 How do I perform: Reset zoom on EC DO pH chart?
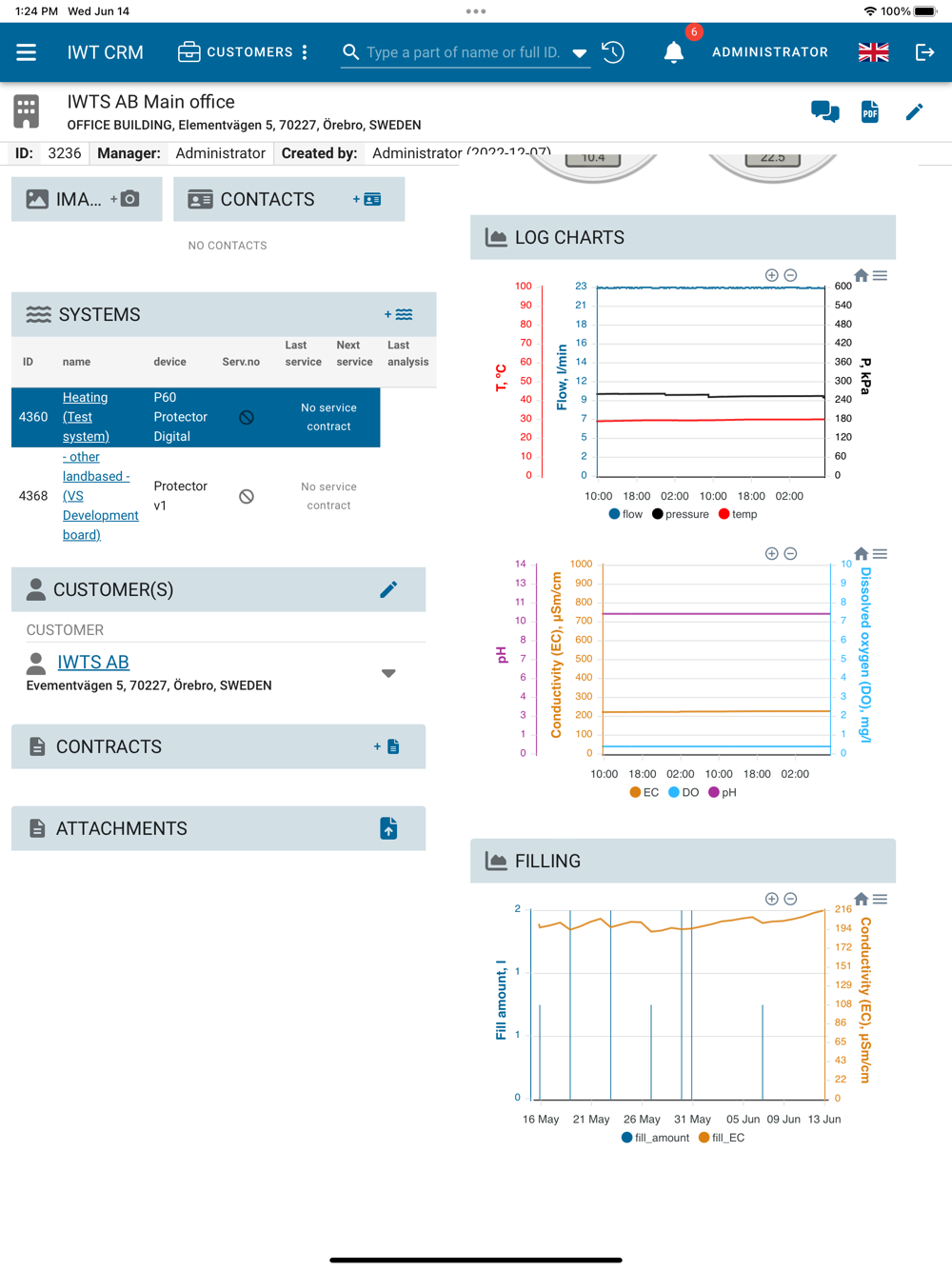click(862, 553)
